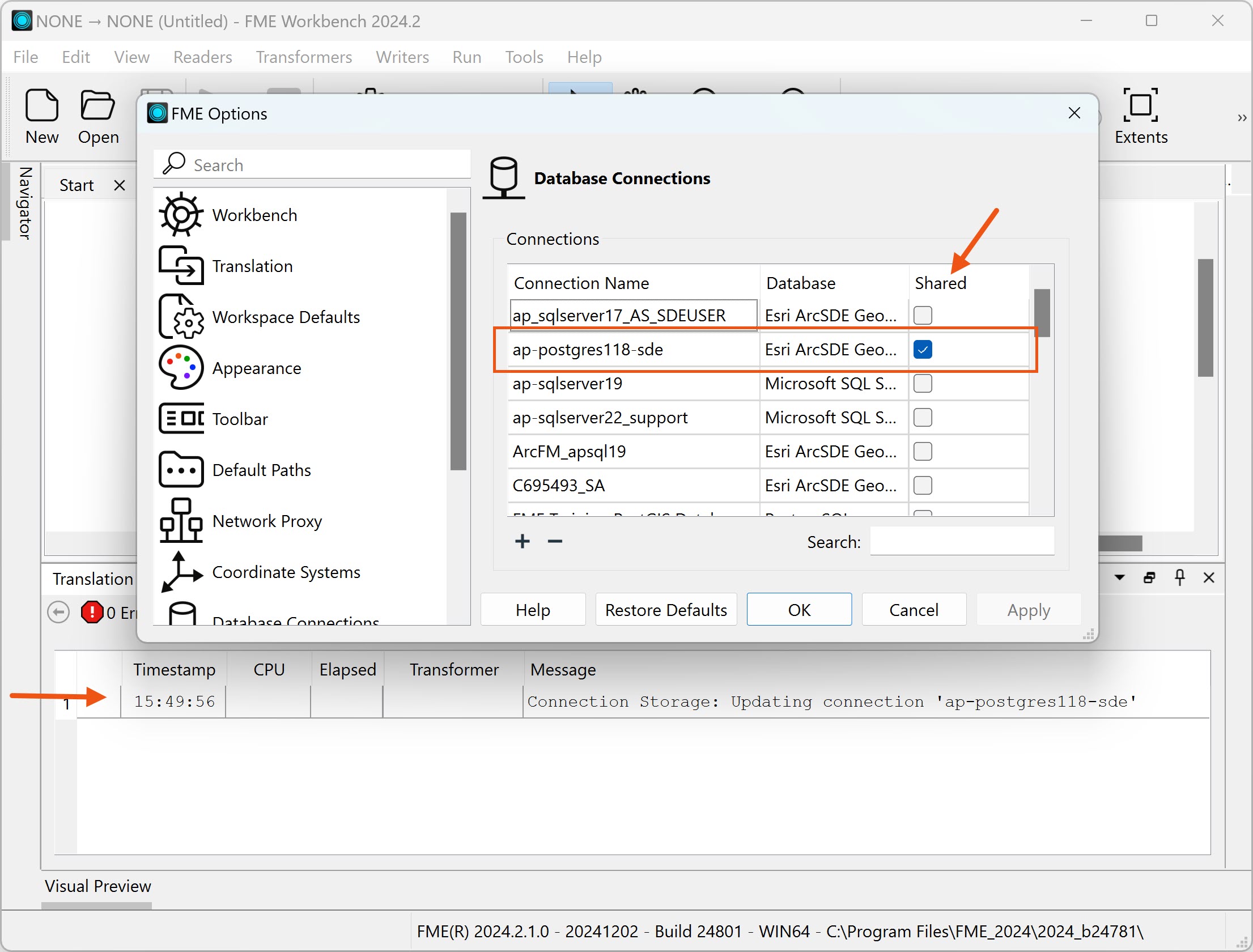Click the options category list scrollbar
Image resolution: width=1253 pixels, height=952 pixels.
458,341
